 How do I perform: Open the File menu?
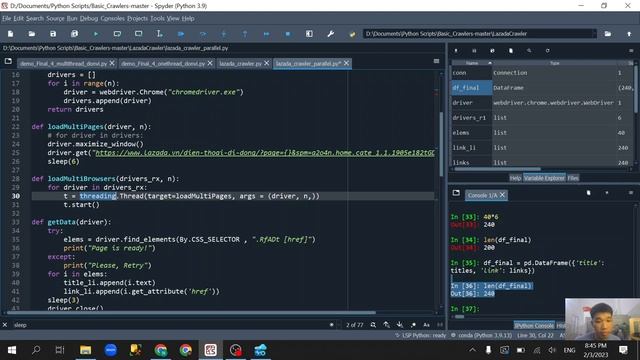point(7,18)
